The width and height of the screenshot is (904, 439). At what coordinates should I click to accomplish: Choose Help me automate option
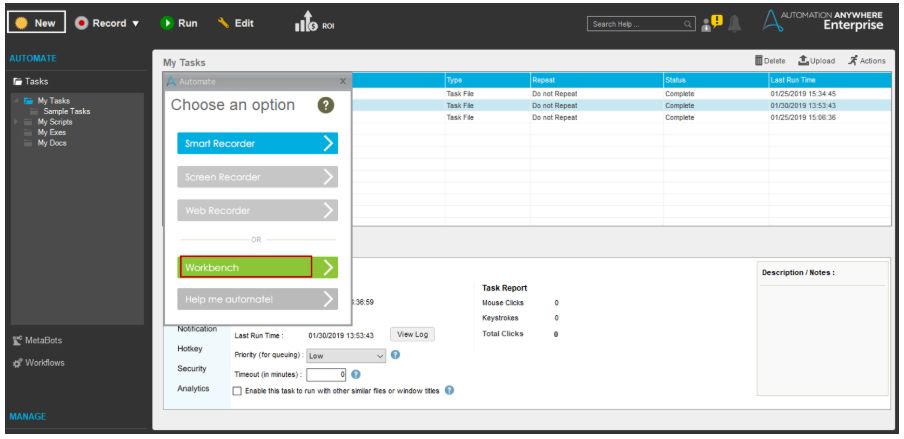pyautogui.click(x=257, y=299)
